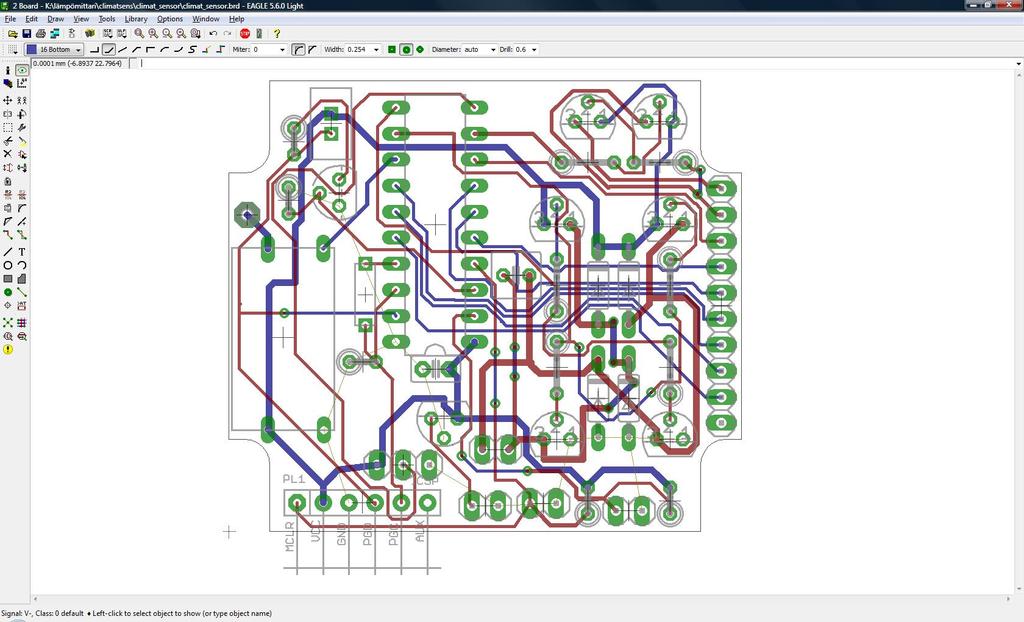Image resolution: width=1024 pixels, height=622 pixels.
Task: Toggle the Show eye tool
Action: pos(21,71)
